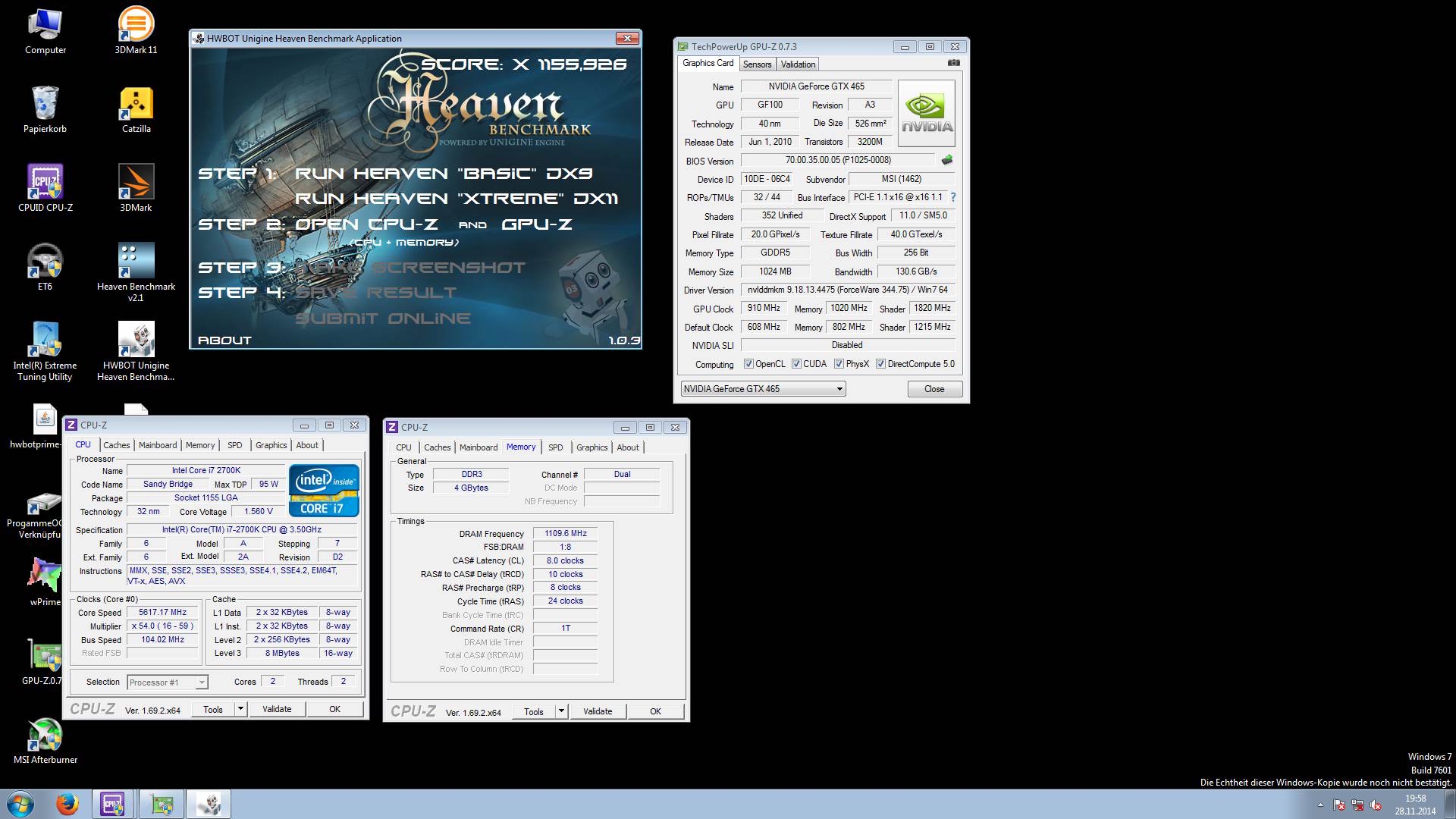Viewport: 1456px width, 819px height.
Task: Open the Caches tab in left CPU-Z window
Action: [117, 445]
